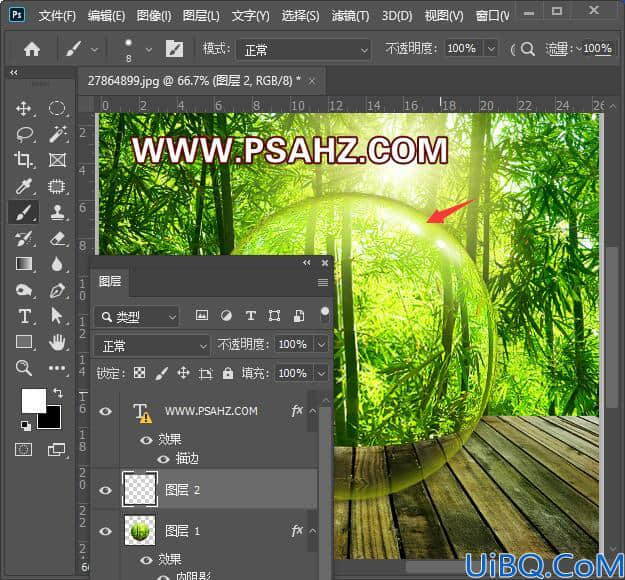Filter layers by shape layers
The width and height of the screenshot is (625, 580).
(274, 316)
